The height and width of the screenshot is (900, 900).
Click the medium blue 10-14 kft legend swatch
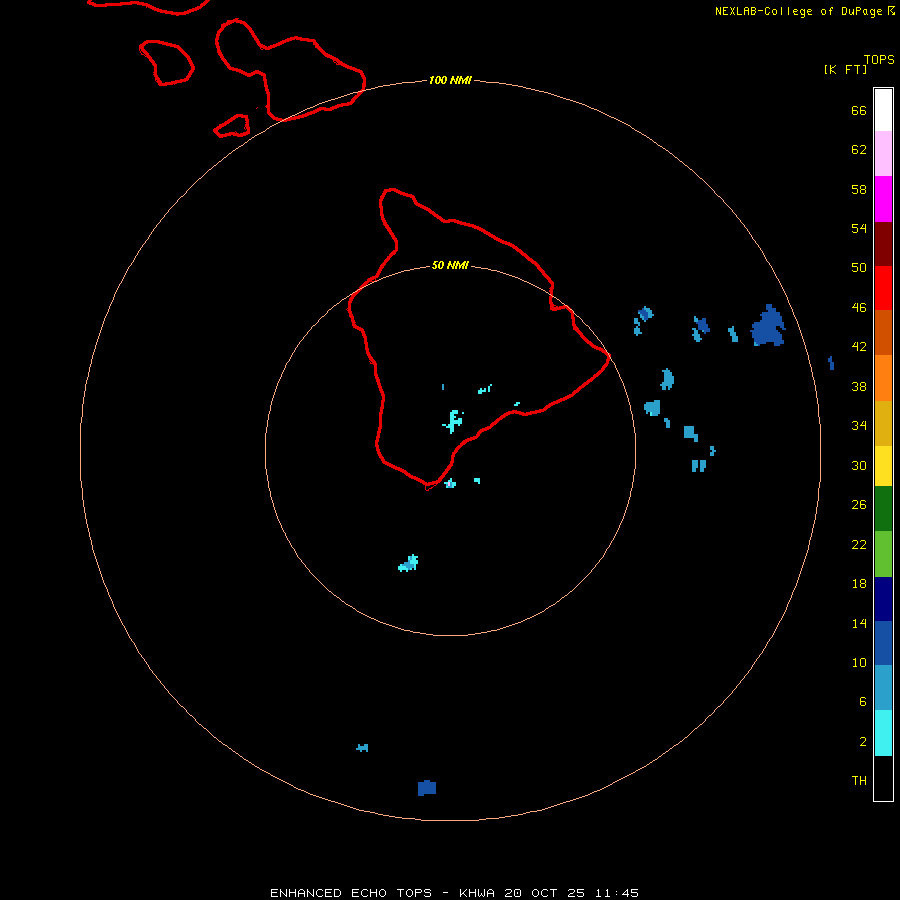pos(883,643)
